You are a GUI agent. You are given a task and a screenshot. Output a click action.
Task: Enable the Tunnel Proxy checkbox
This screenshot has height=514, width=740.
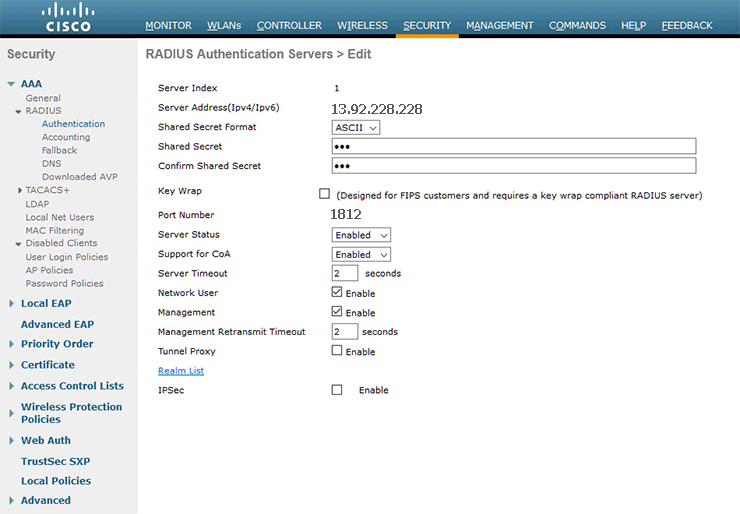tap(337, 351)
